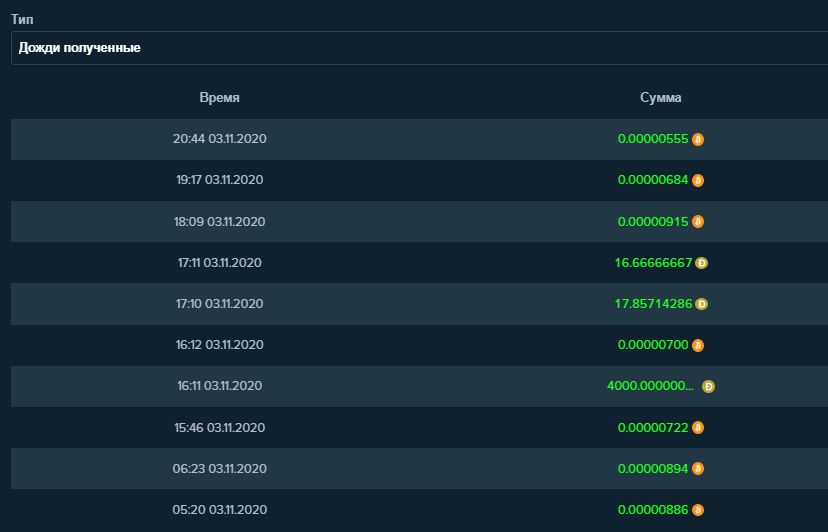
Task: Select the 15:46 03.11.2020 time entry
Action: [219, 427]
